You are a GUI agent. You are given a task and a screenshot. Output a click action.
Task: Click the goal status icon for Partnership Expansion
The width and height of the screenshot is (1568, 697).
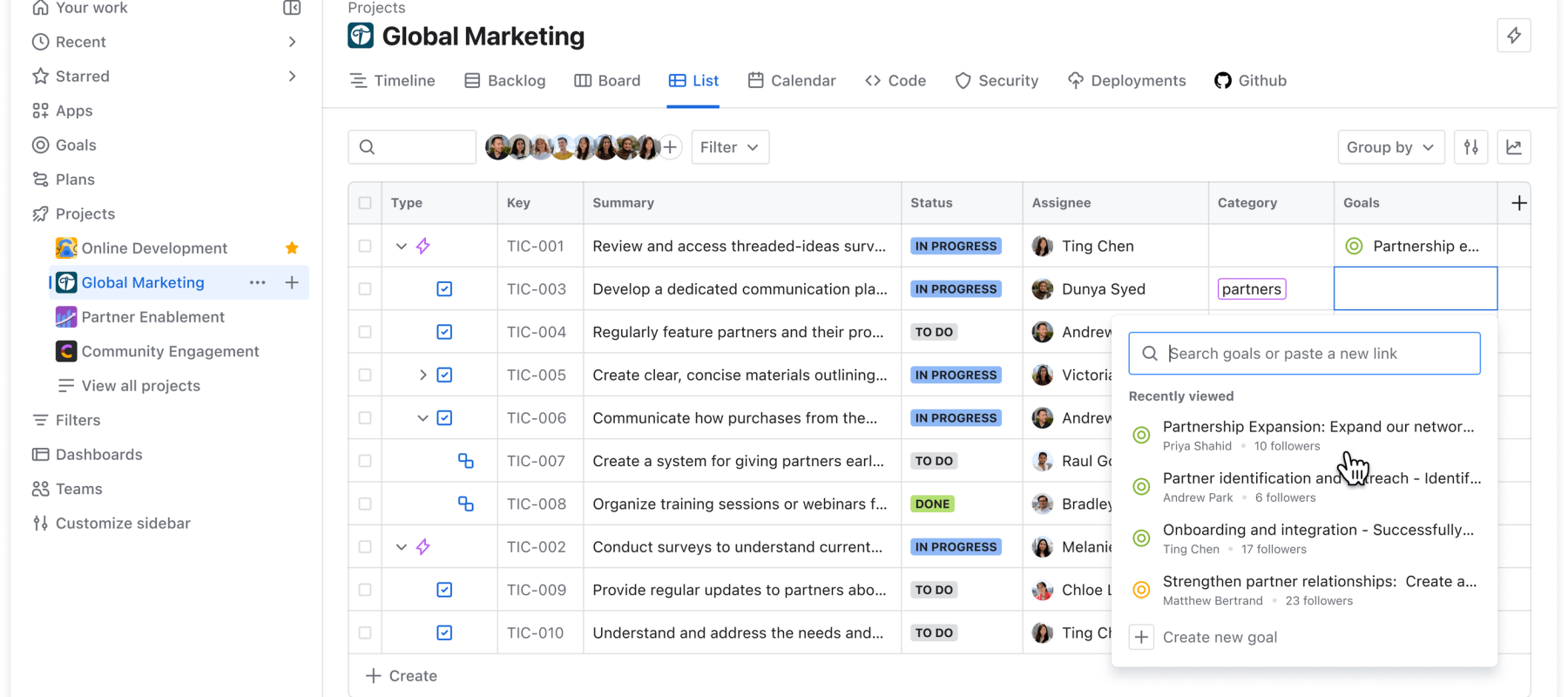pos(1141,435)
